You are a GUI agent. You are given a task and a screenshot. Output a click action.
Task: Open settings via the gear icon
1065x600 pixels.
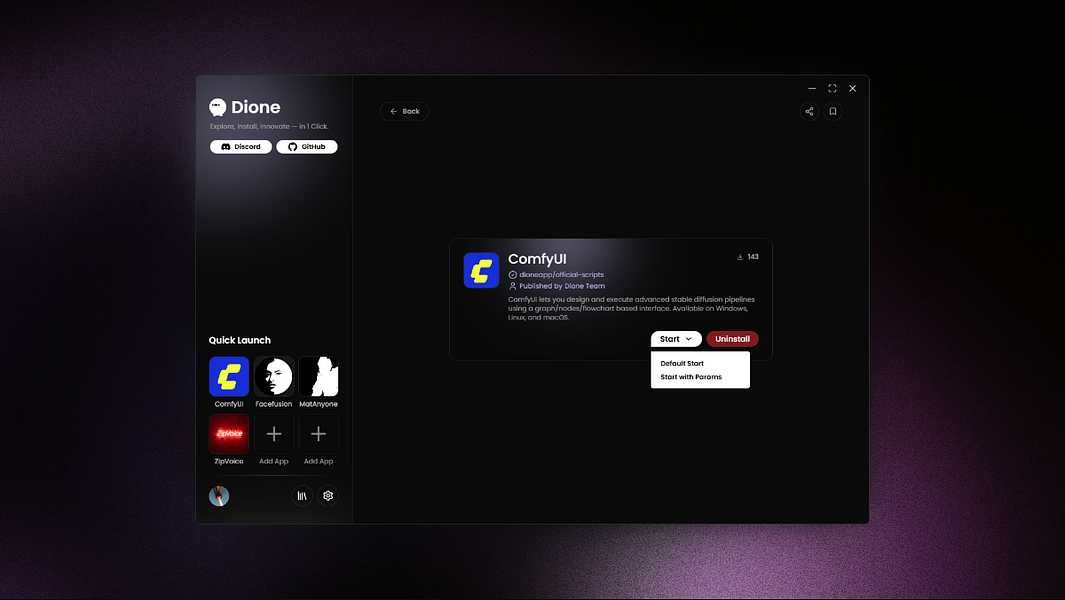328,496
